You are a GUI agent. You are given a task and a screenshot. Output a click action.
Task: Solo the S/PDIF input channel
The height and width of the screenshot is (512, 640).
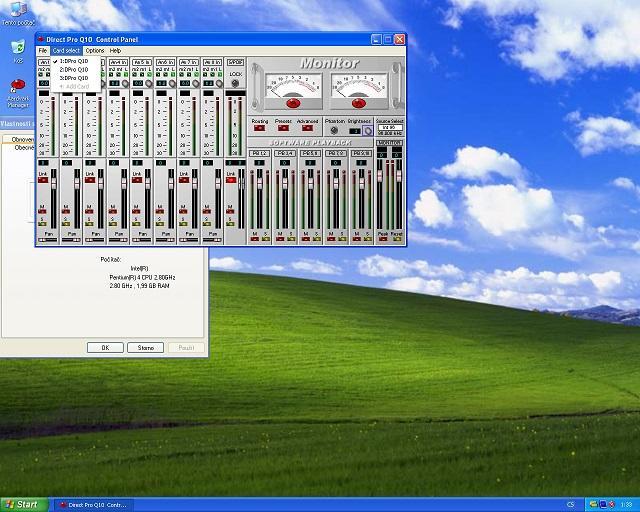(230, 224)
